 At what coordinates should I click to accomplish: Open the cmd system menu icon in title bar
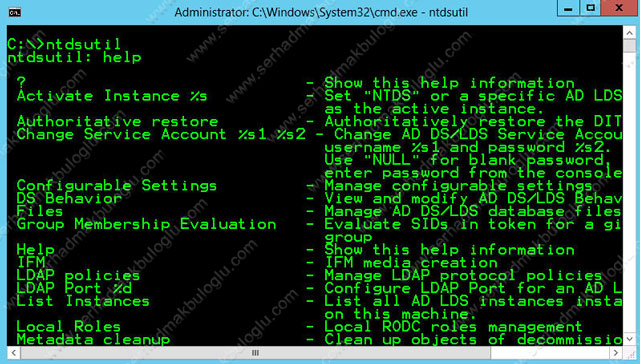15,12
